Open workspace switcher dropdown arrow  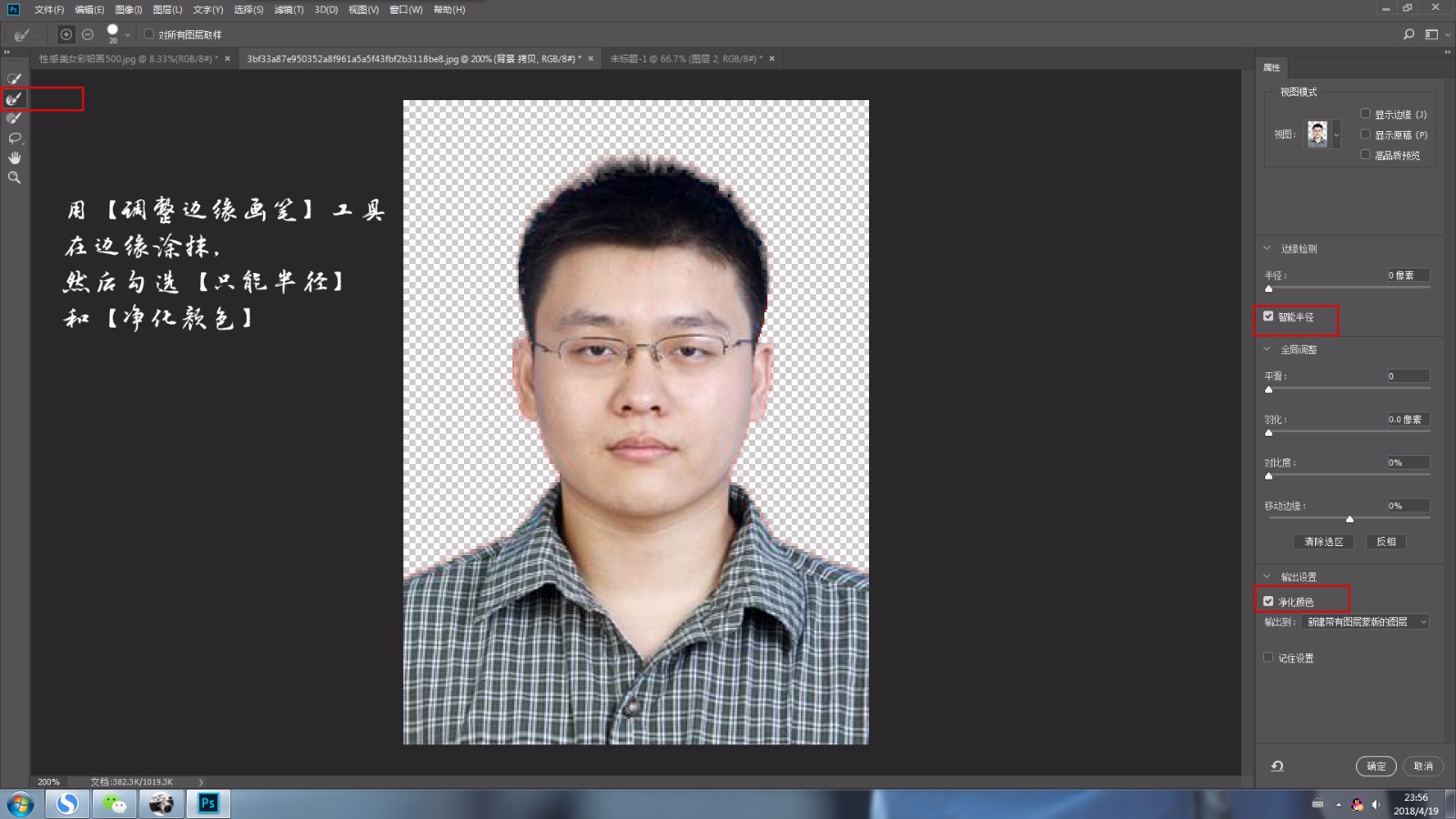1447,35
